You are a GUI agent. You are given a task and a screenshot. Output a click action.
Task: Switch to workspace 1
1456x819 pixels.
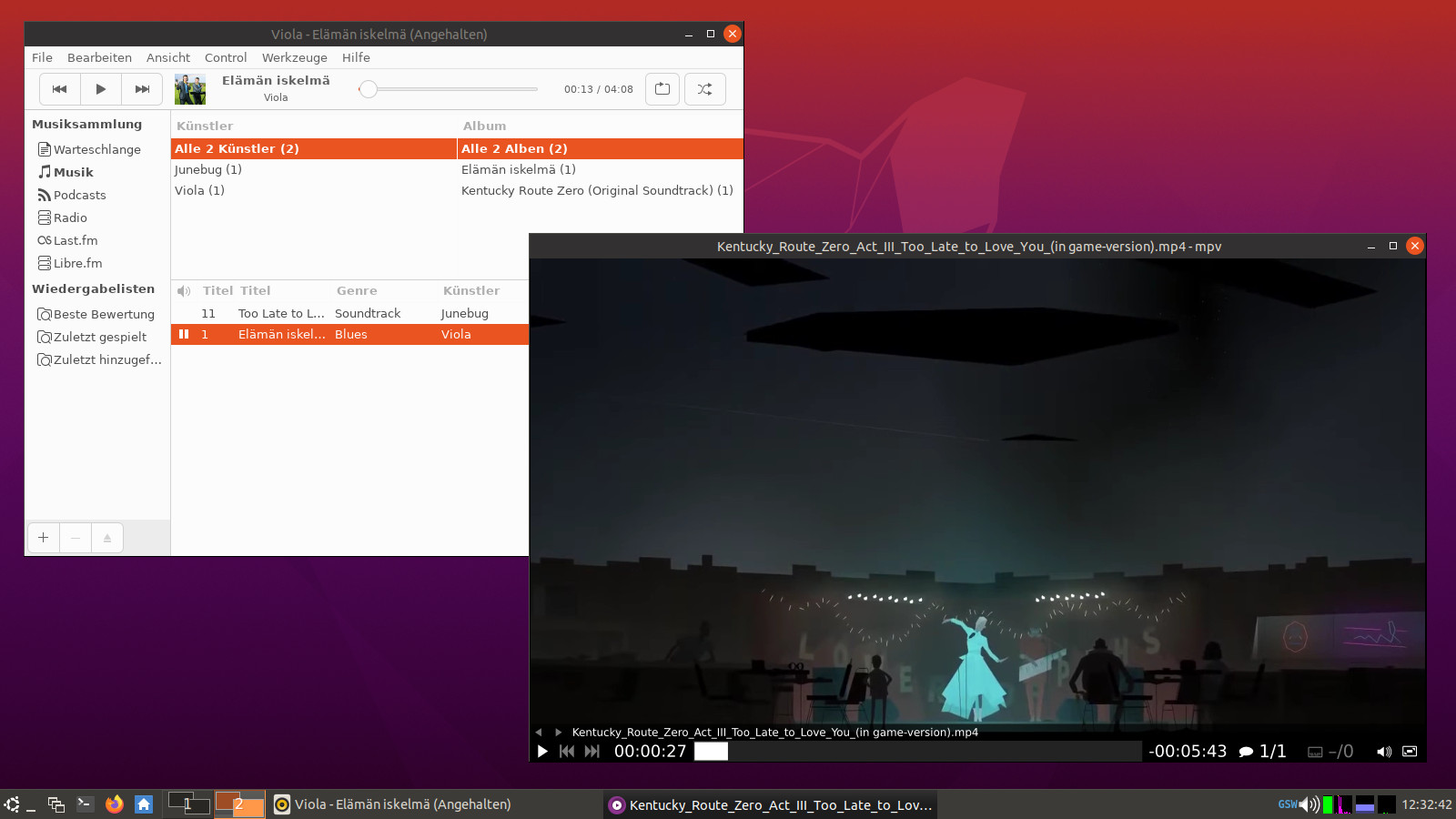pos(189,804)
